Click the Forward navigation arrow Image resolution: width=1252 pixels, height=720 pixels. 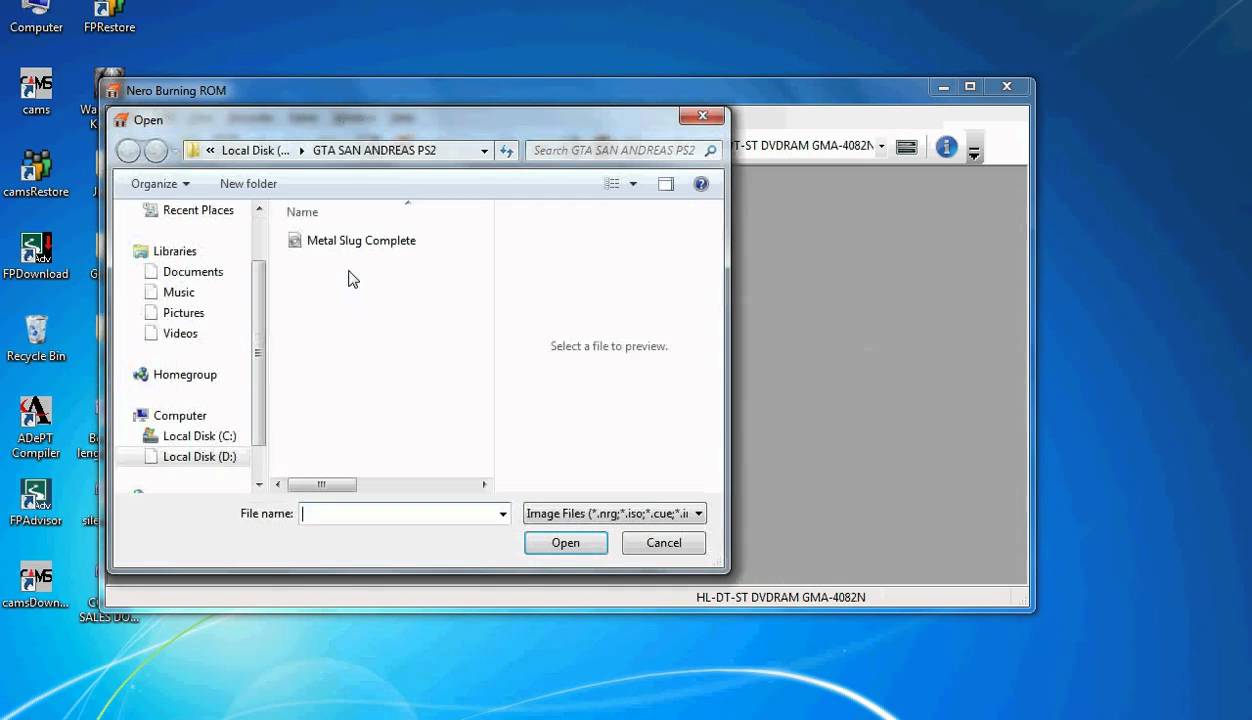(156, 151)
